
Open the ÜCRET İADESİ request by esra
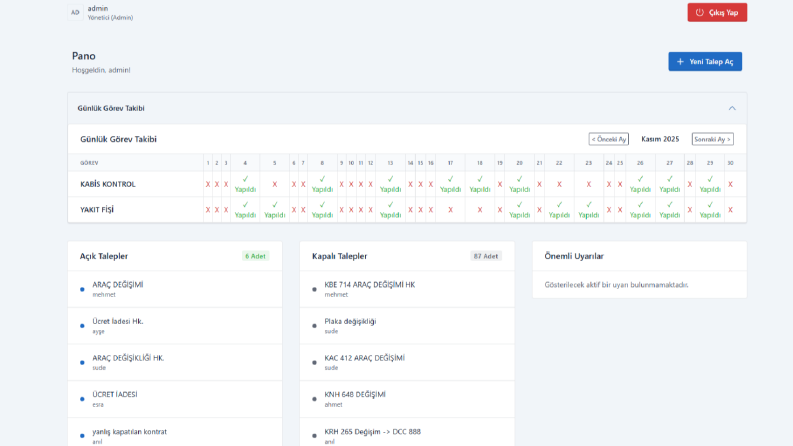tap(175, 399)
